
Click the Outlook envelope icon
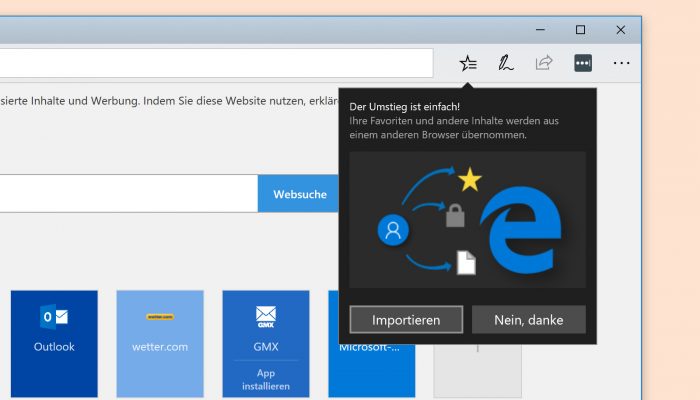pyautogui.click(x=54, y=317)
